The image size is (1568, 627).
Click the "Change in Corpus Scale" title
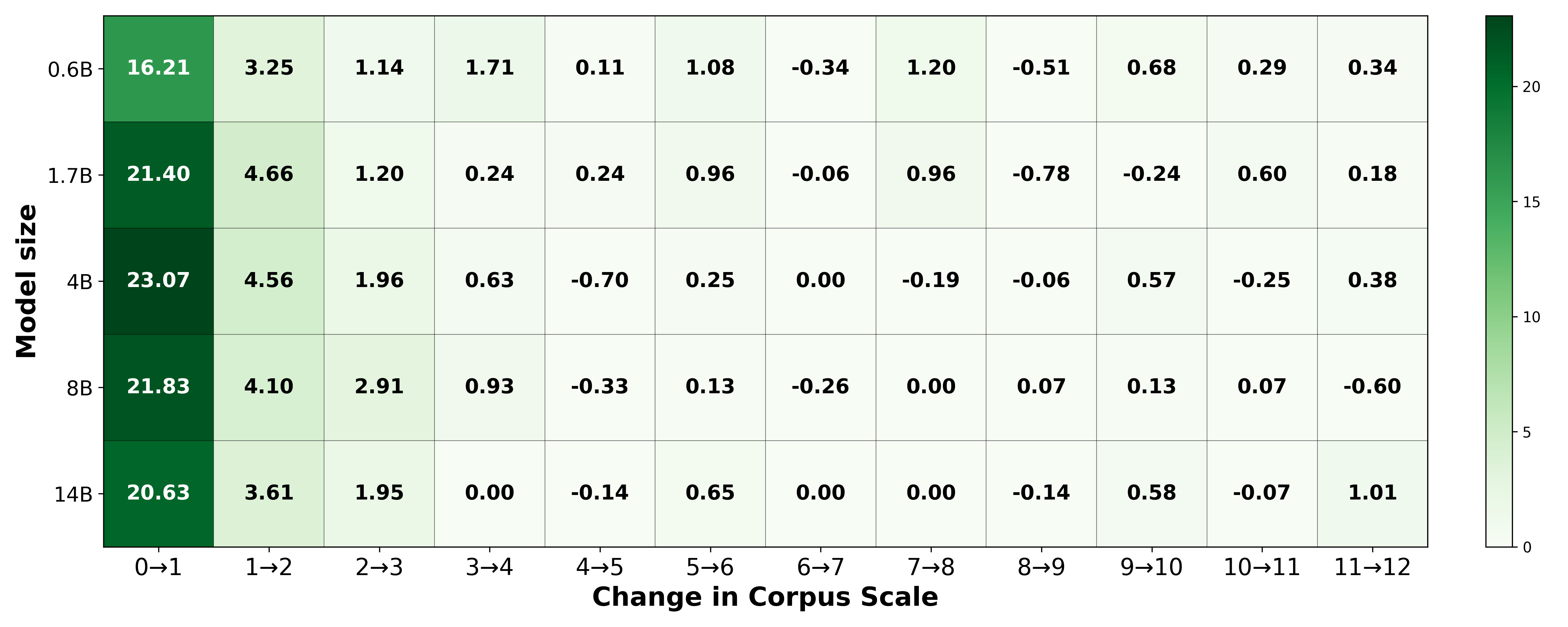point(765,597)
